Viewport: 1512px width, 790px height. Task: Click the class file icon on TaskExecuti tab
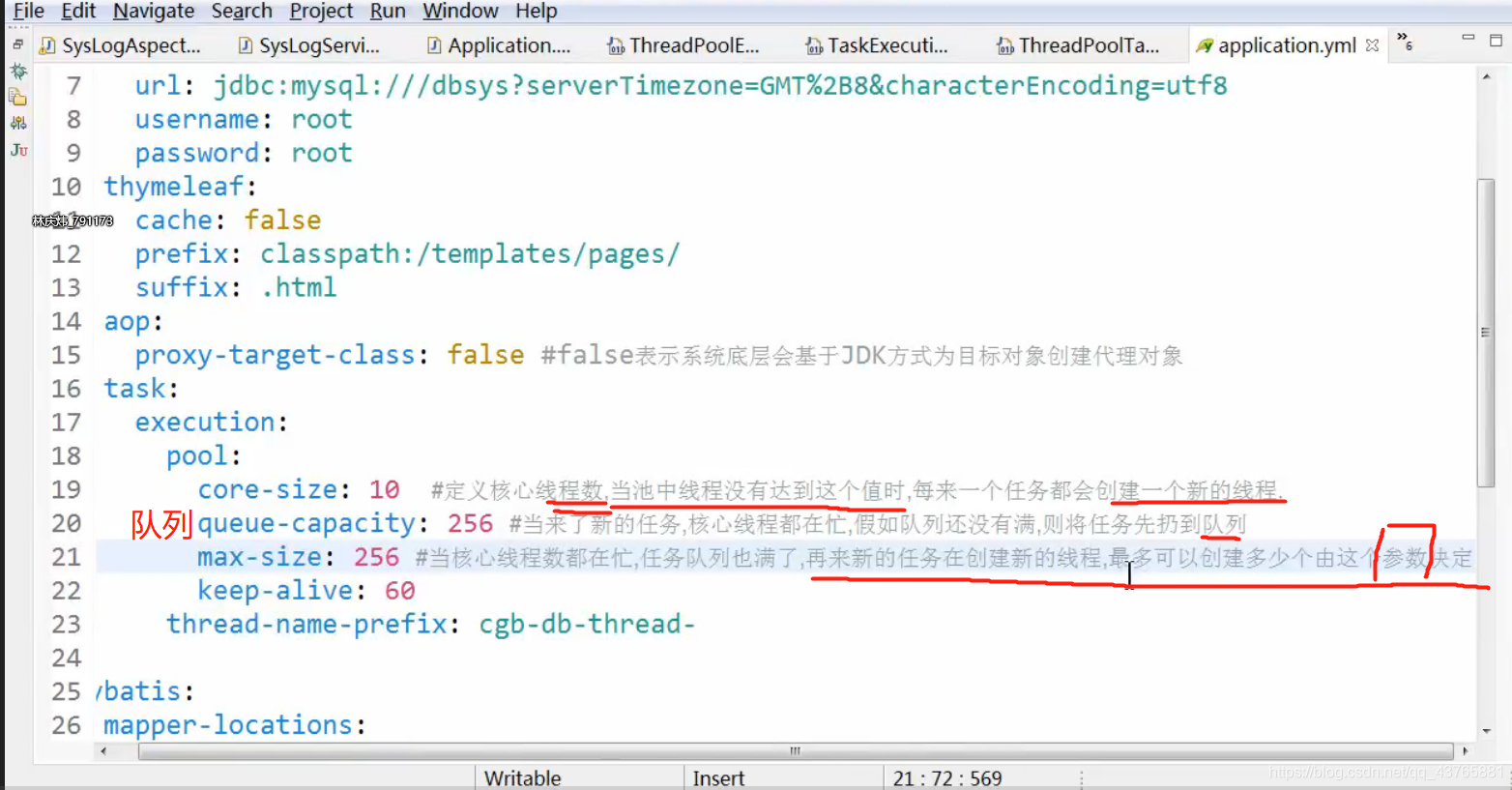[814, 45]
